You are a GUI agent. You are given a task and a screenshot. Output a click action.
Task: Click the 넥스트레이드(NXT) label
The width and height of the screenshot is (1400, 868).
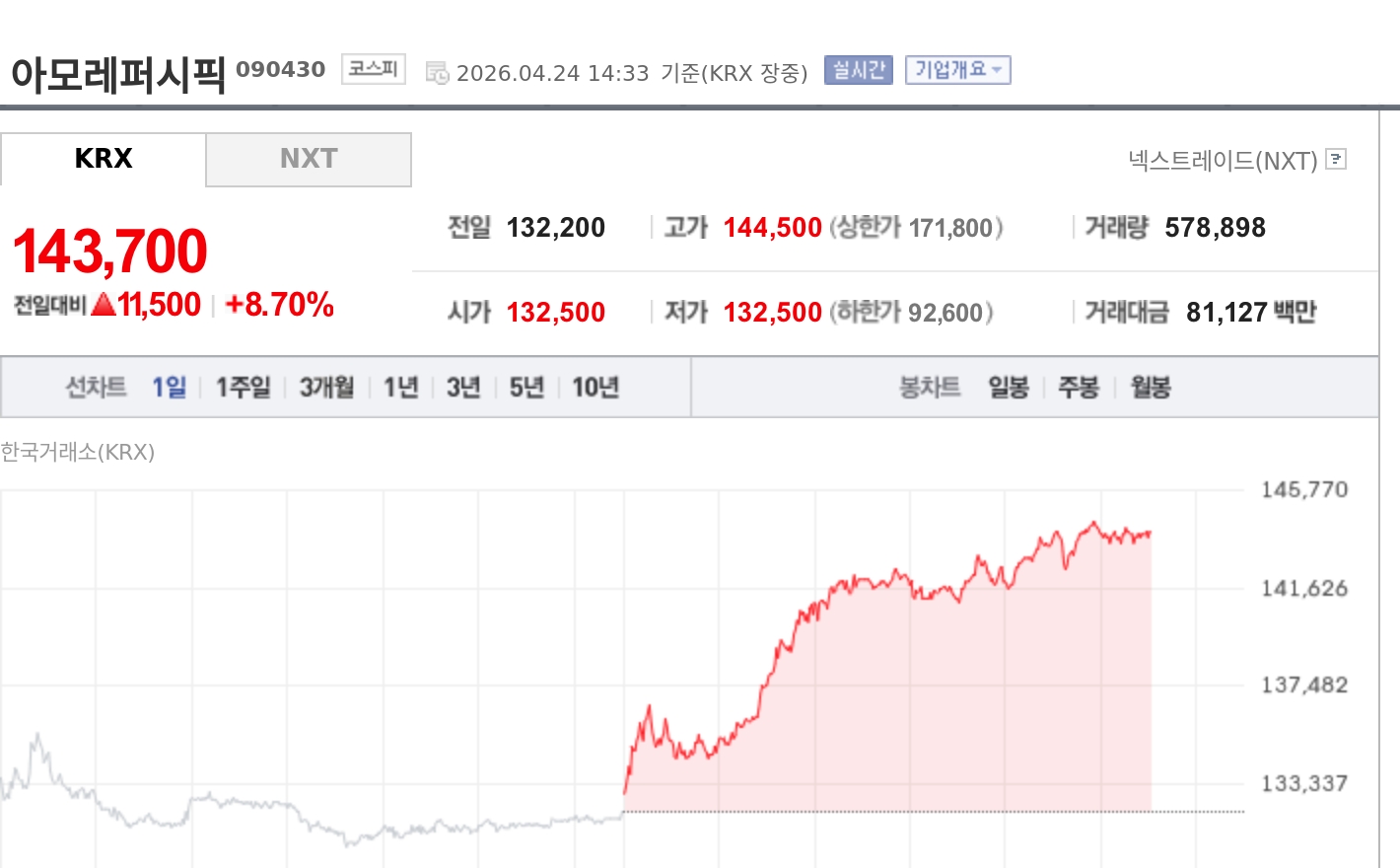(1224, 160)
